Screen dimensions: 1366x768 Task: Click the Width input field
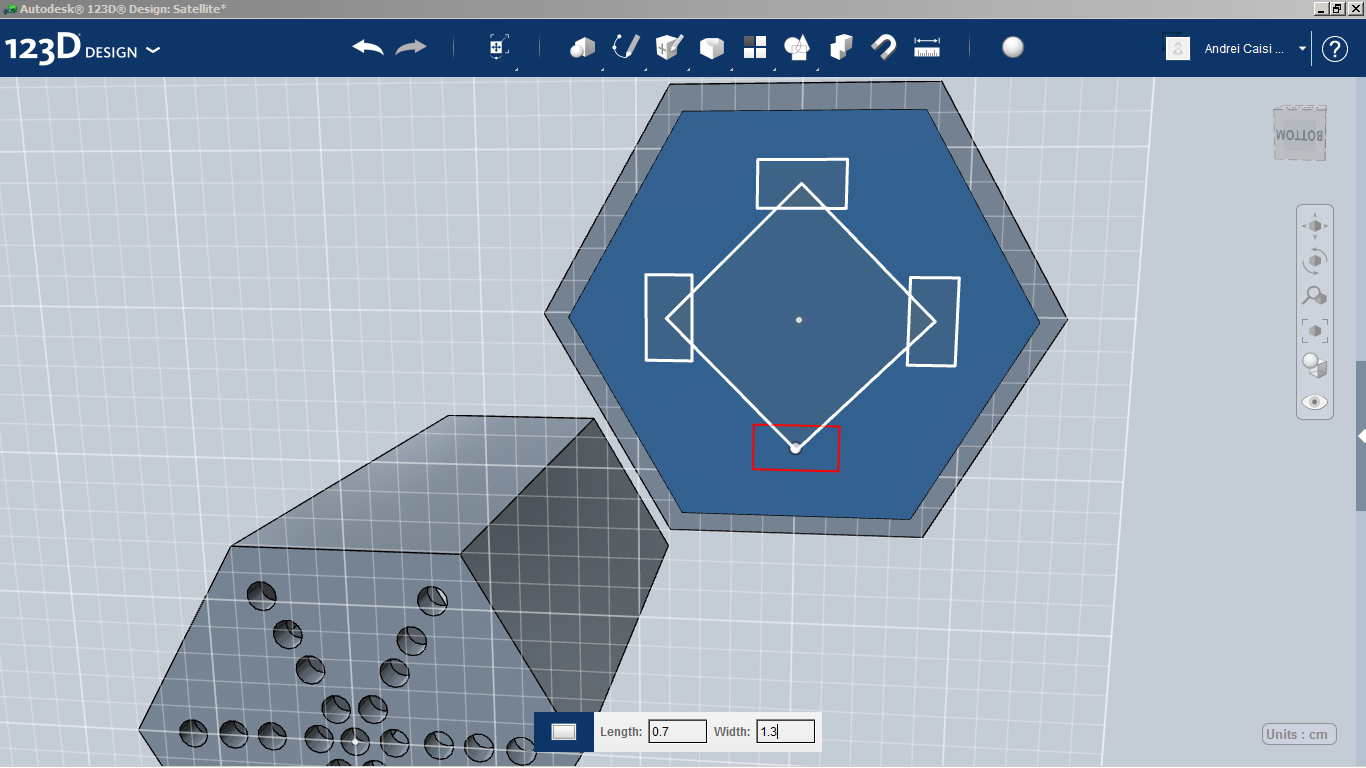coord(785,732)
